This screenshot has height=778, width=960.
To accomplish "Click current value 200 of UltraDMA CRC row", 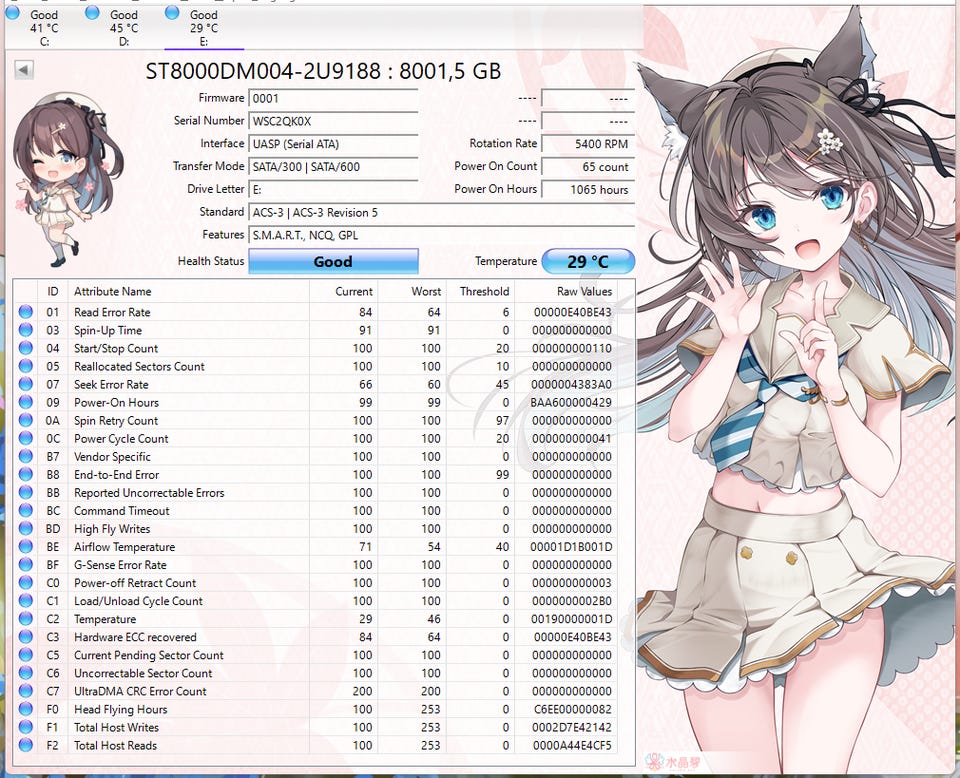I will click(362, 691).
